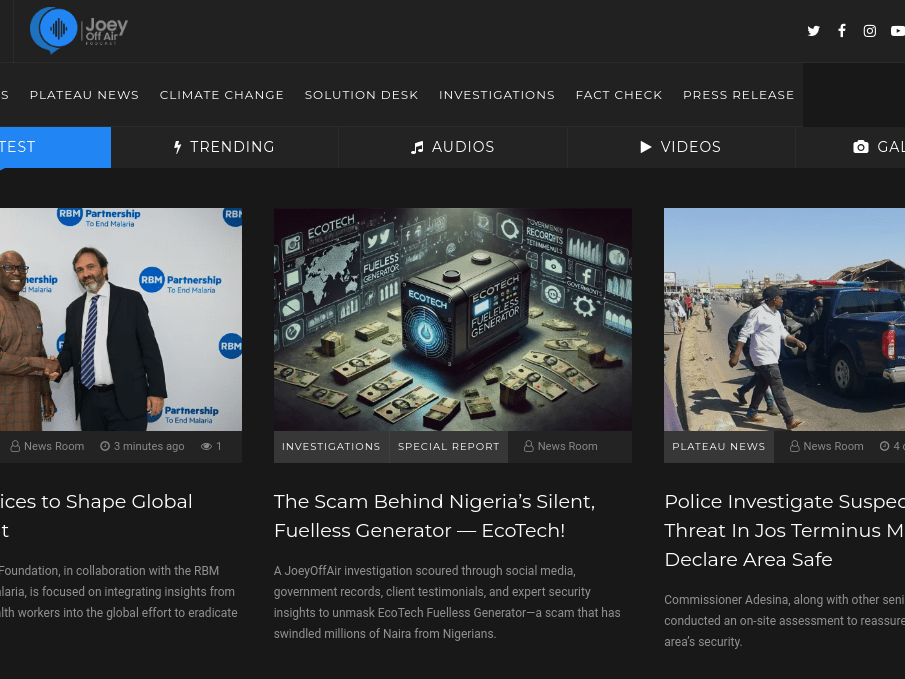Click the author icon on Police article

click(794, 446)
